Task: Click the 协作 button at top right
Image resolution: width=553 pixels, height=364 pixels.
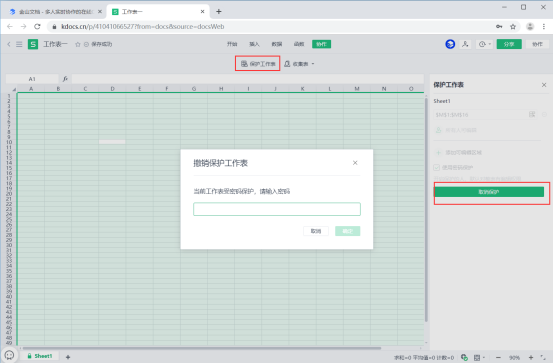Action: point(537,44)
